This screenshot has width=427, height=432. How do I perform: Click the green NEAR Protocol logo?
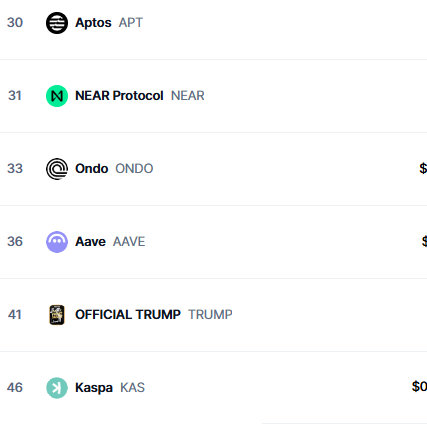pos(57,96)
